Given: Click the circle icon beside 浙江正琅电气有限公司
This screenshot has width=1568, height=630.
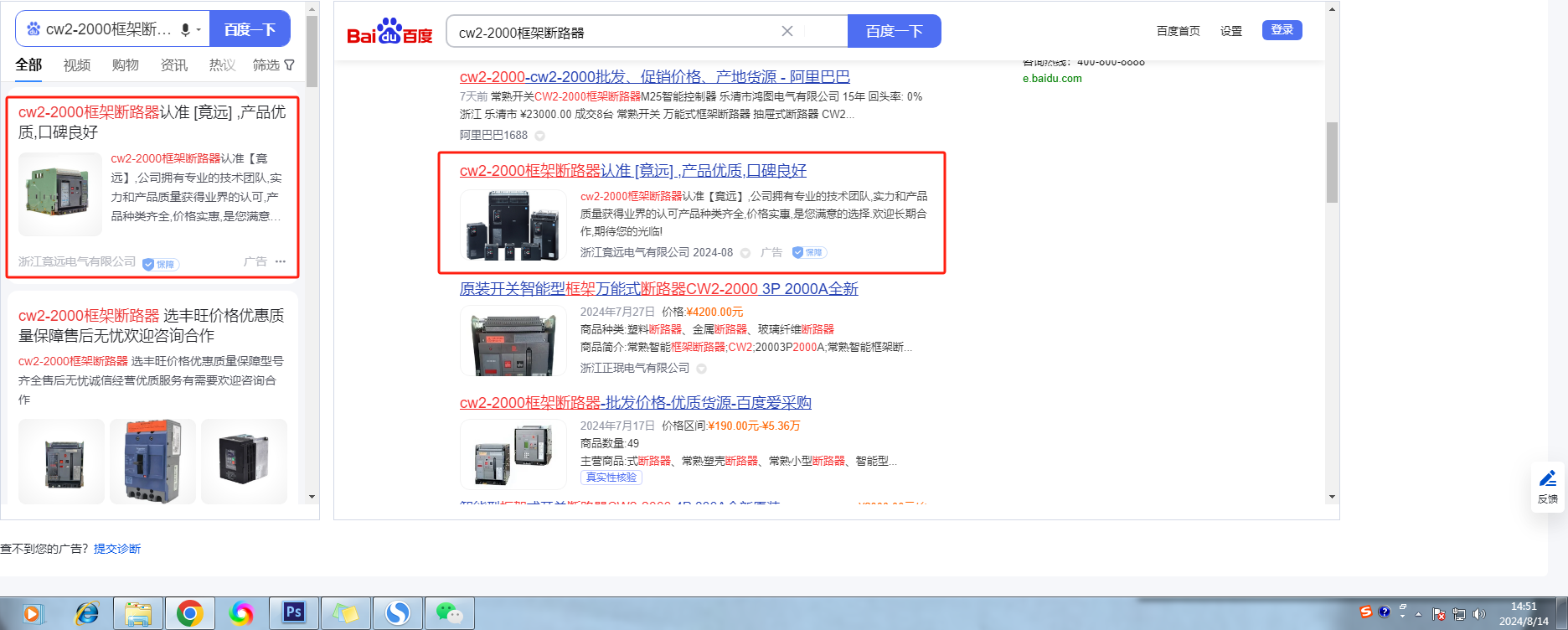Looking at the screenshot, I should 702,369.
